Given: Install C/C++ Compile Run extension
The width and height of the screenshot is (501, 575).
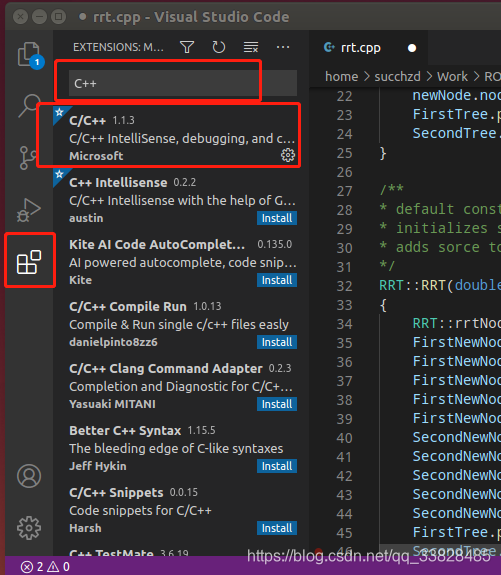Looking at the screenshot, I should tap(277, 342).
